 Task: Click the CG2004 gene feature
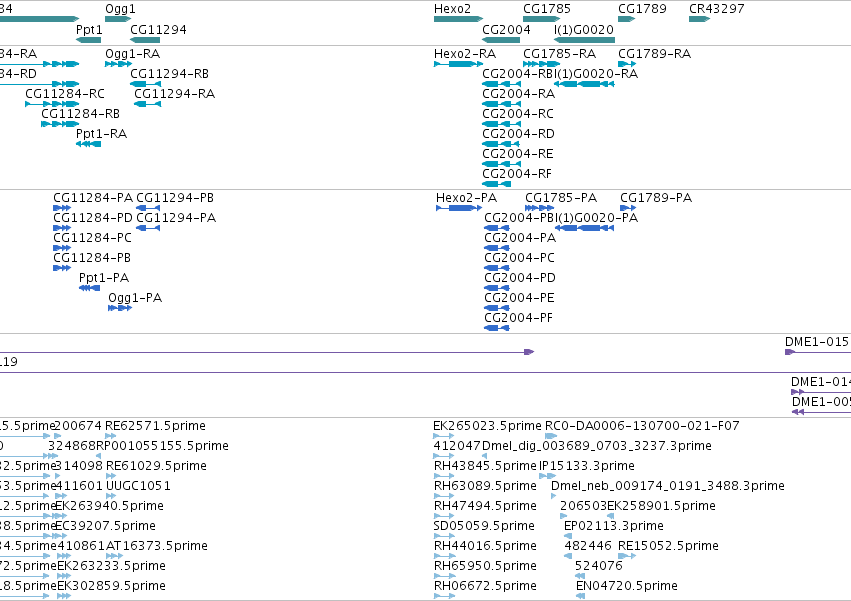click(501, 40)
